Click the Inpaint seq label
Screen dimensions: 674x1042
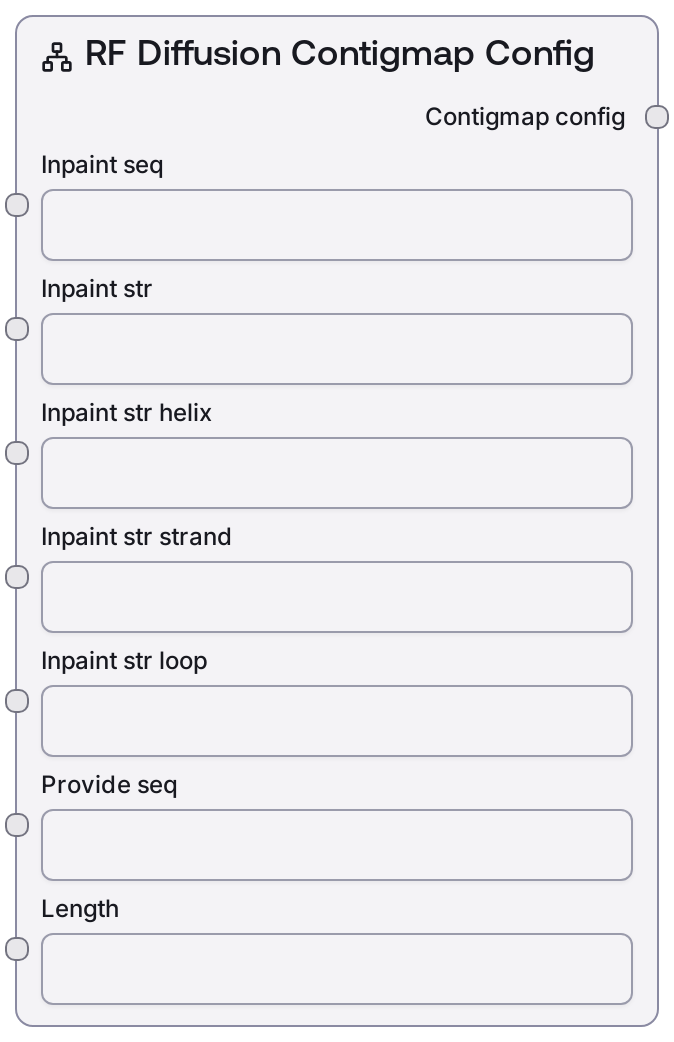click(102, 165)
